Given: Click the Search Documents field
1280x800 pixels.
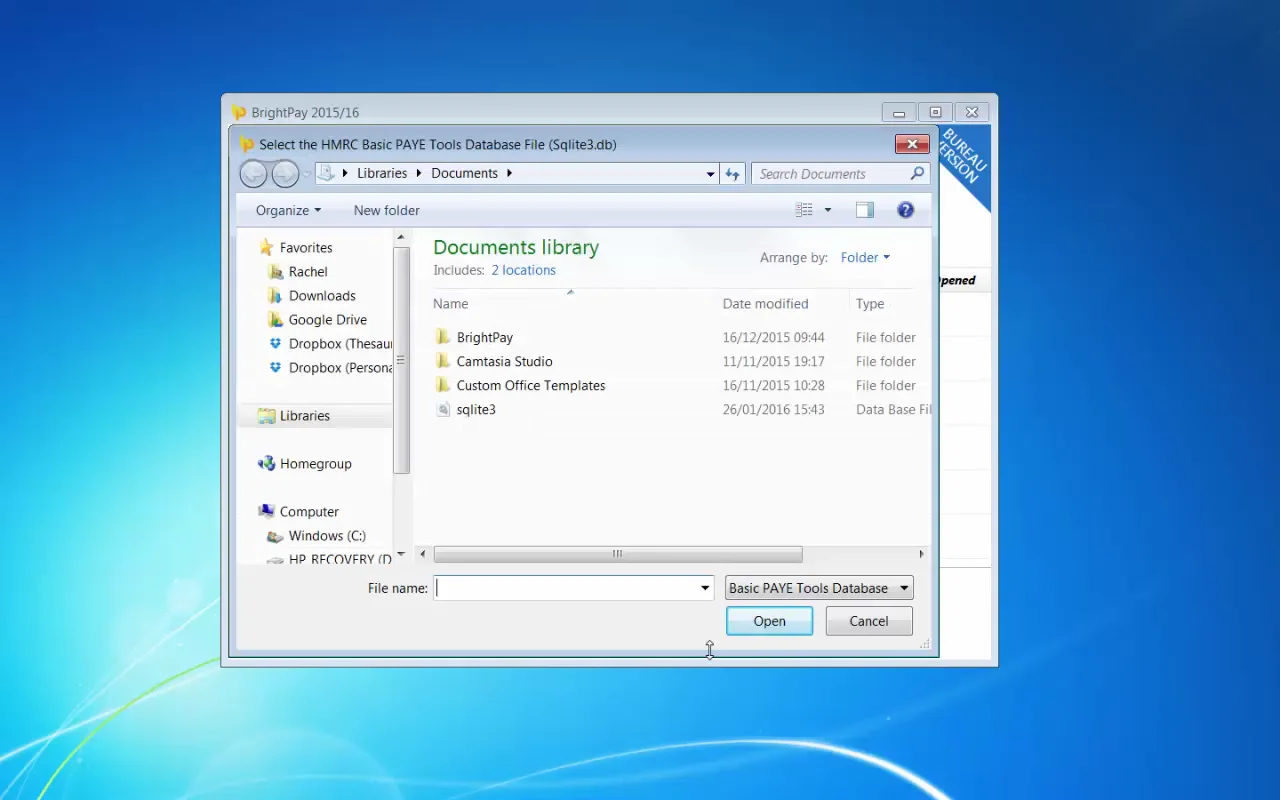Looking at the screenshot, I should point(830,174).
